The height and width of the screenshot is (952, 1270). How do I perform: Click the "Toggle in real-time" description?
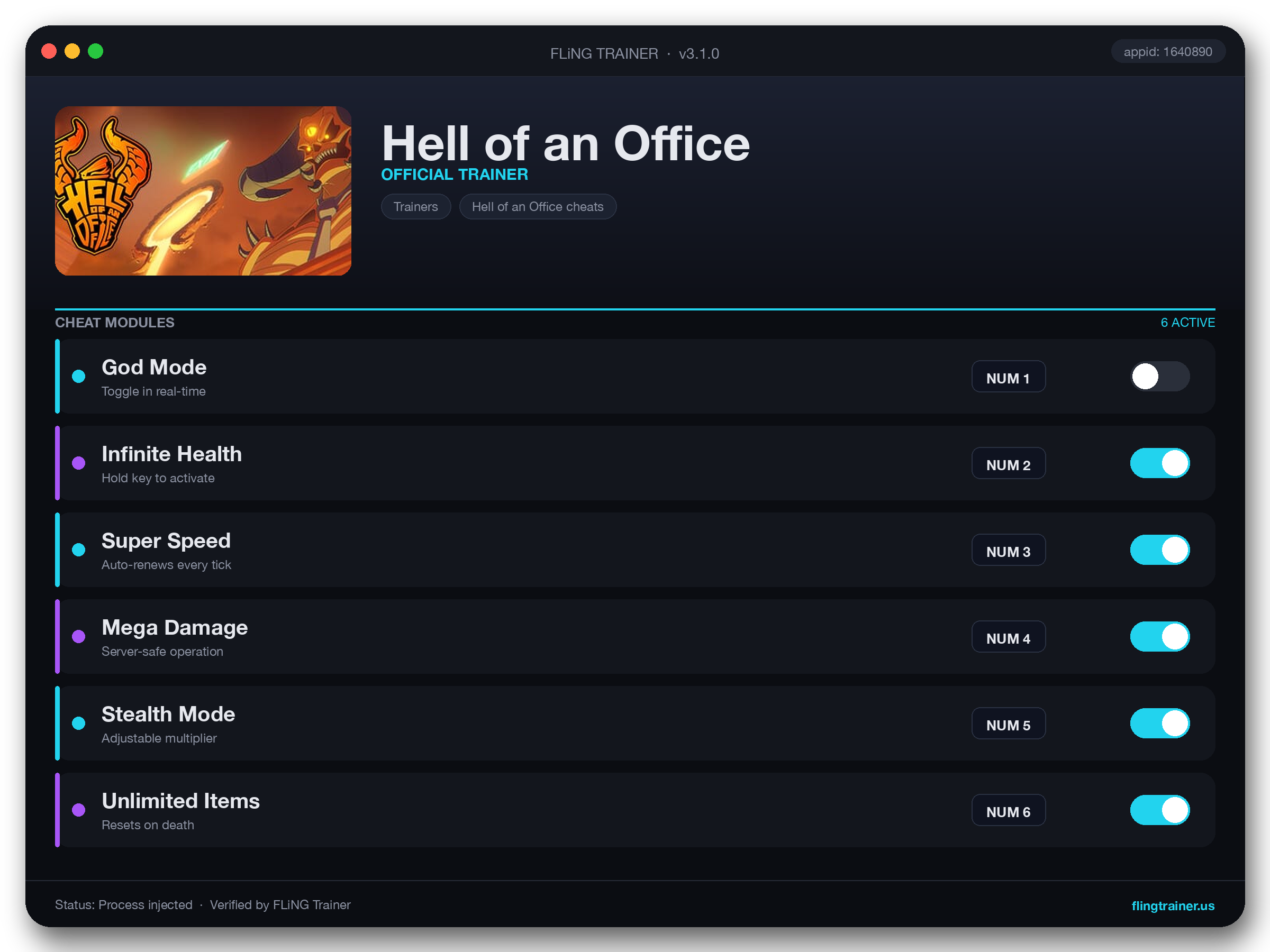(153, 391)
